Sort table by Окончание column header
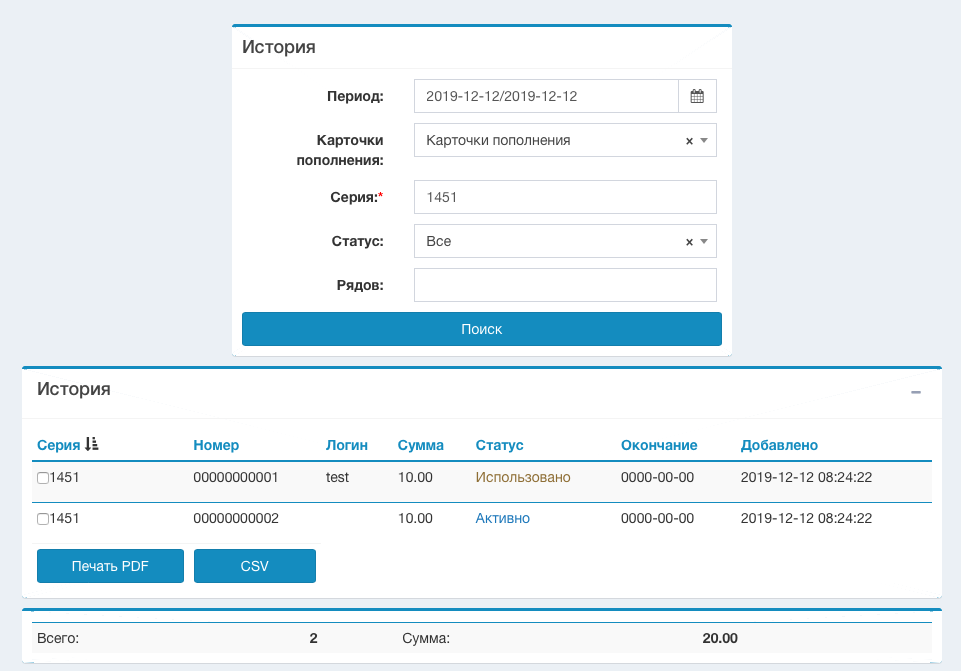 click(658, 445)
